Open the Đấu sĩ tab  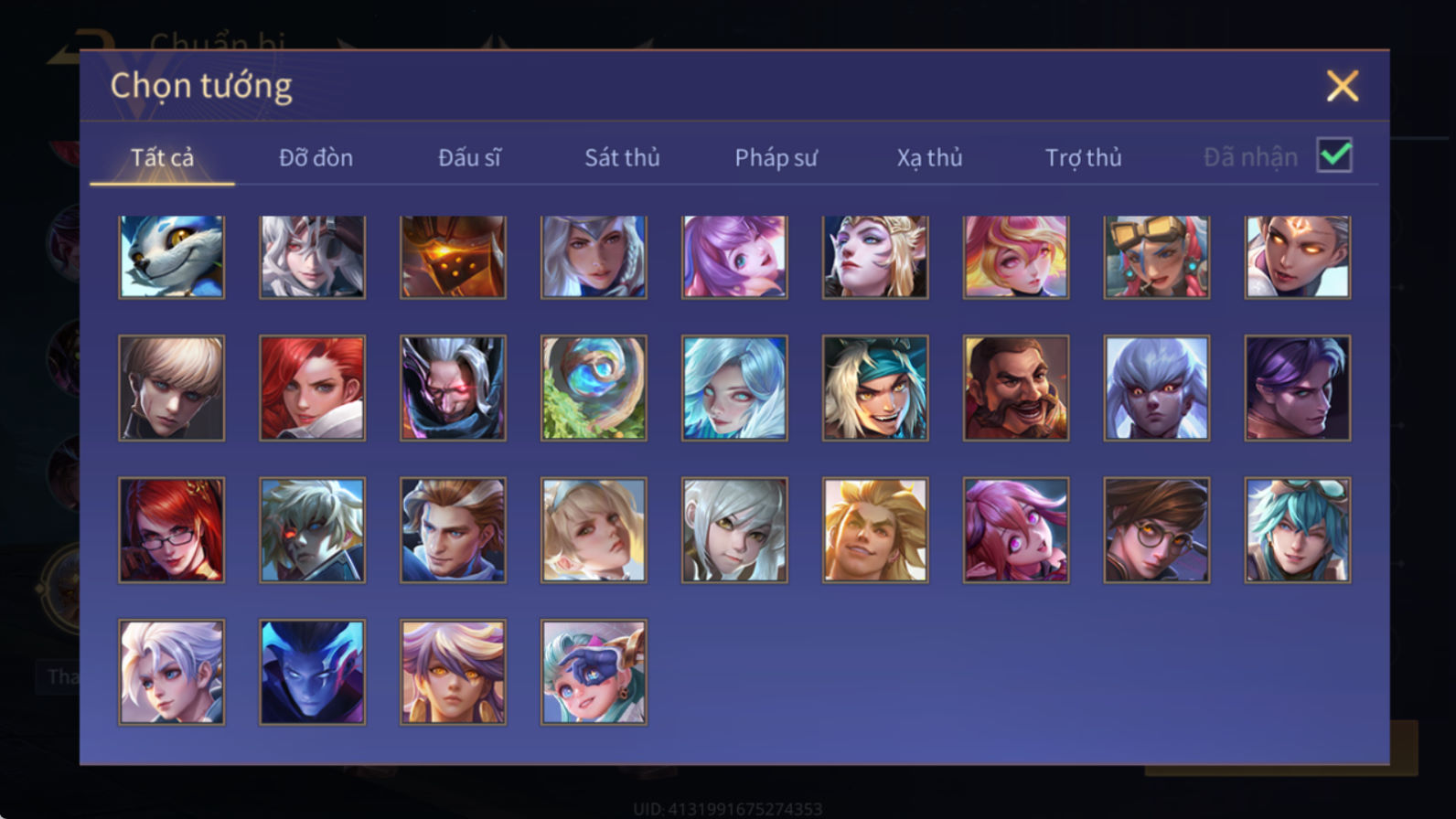[x=469, y=157]
